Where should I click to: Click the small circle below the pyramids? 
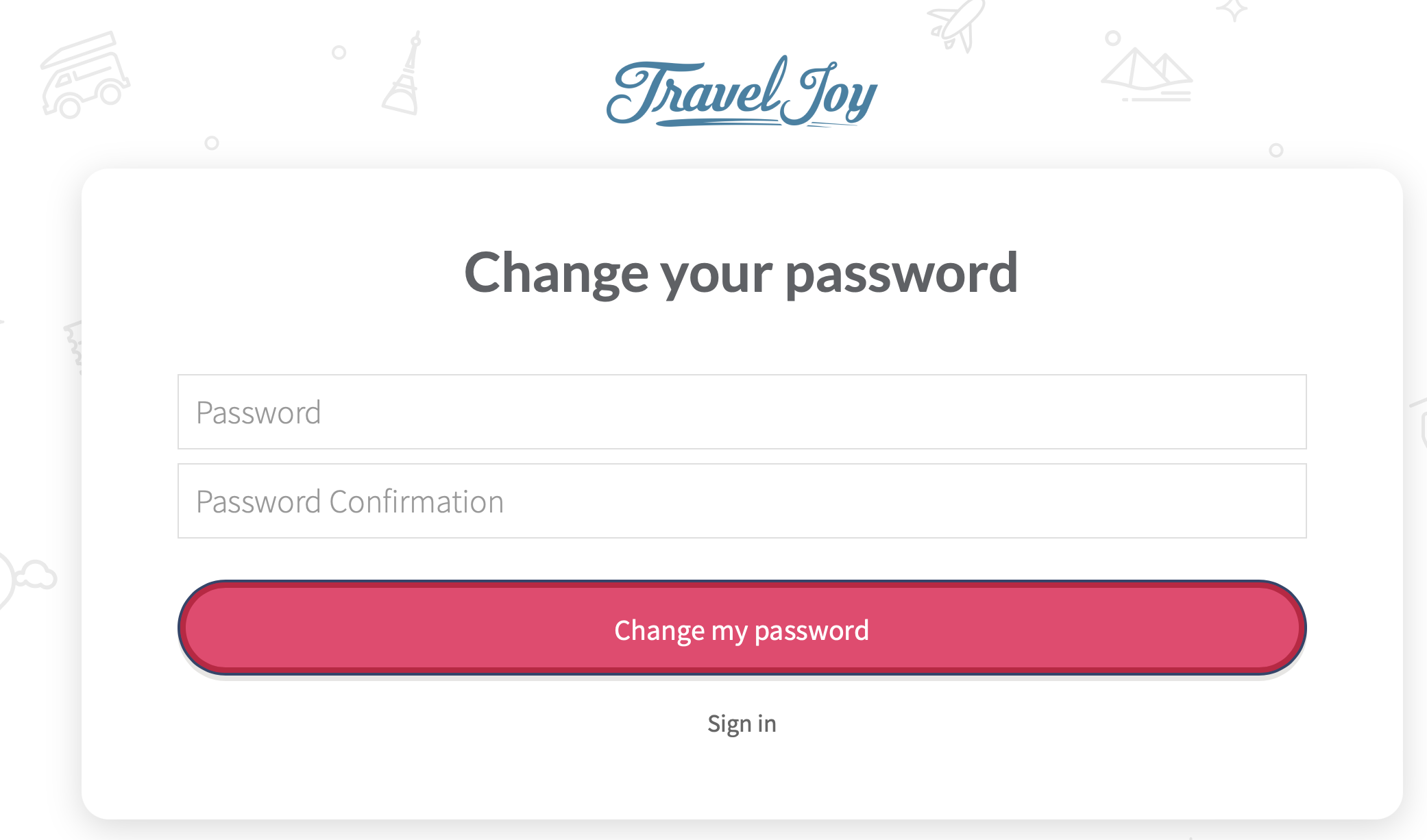[x=1276, y=150]
